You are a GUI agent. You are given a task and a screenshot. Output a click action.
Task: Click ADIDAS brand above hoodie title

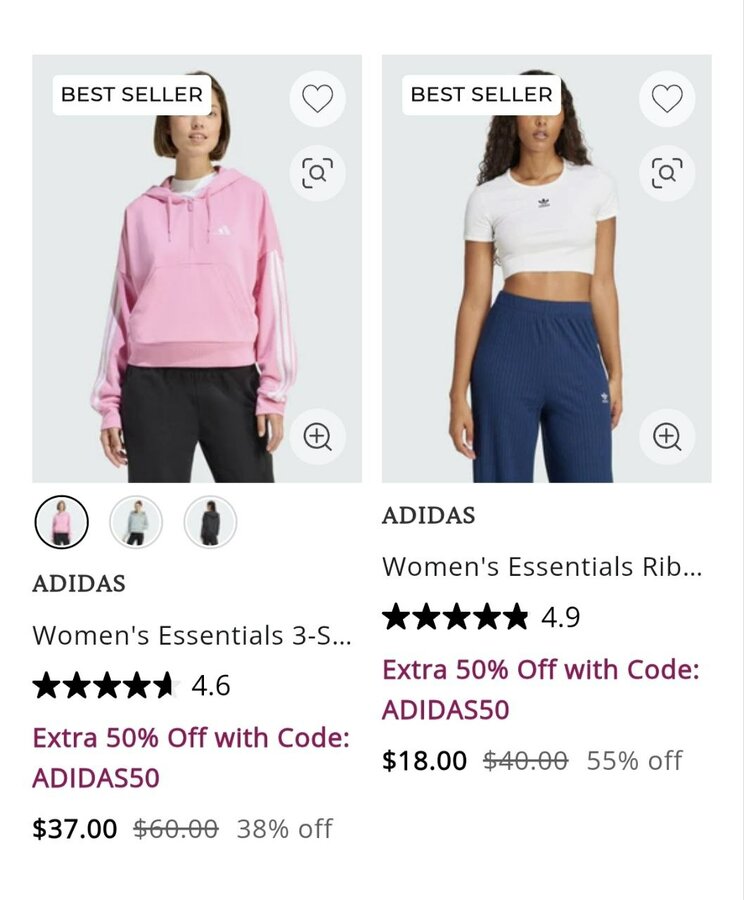[79, 584]
